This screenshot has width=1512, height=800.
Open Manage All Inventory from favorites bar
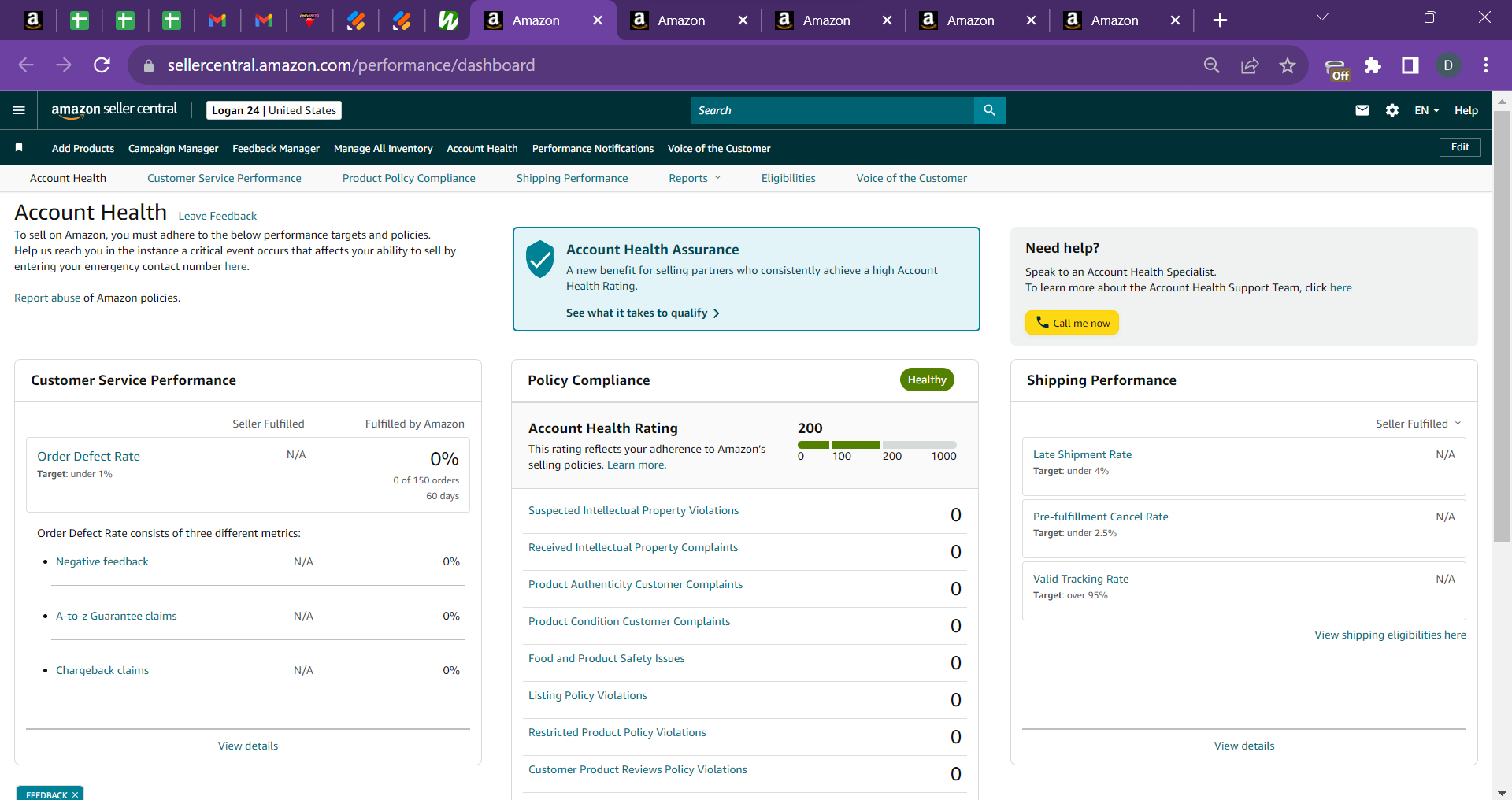[x=383, y=148]
